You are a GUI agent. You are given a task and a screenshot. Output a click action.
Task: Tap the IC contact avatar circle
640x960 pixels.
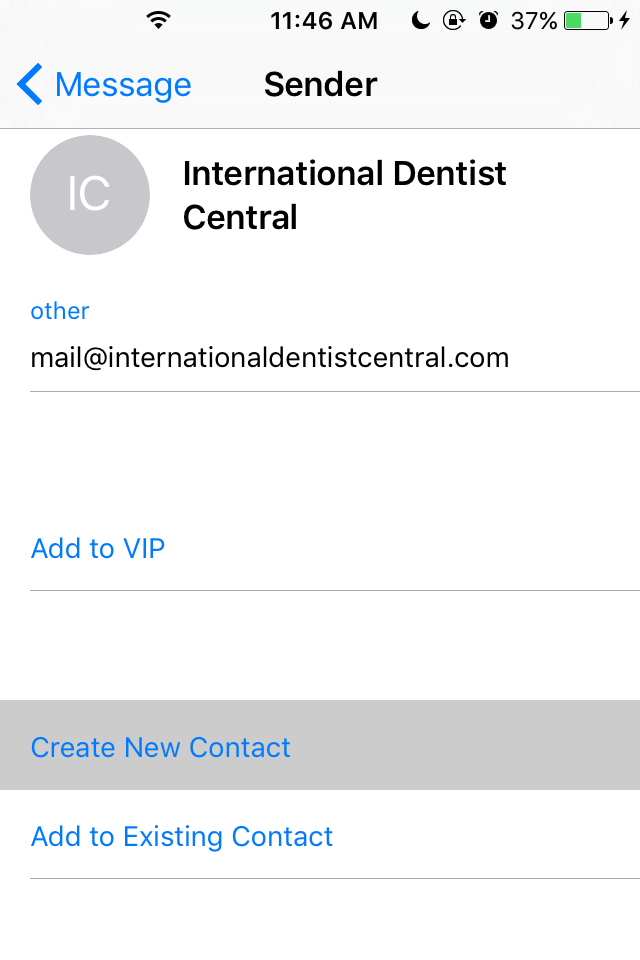coord(90,195)
